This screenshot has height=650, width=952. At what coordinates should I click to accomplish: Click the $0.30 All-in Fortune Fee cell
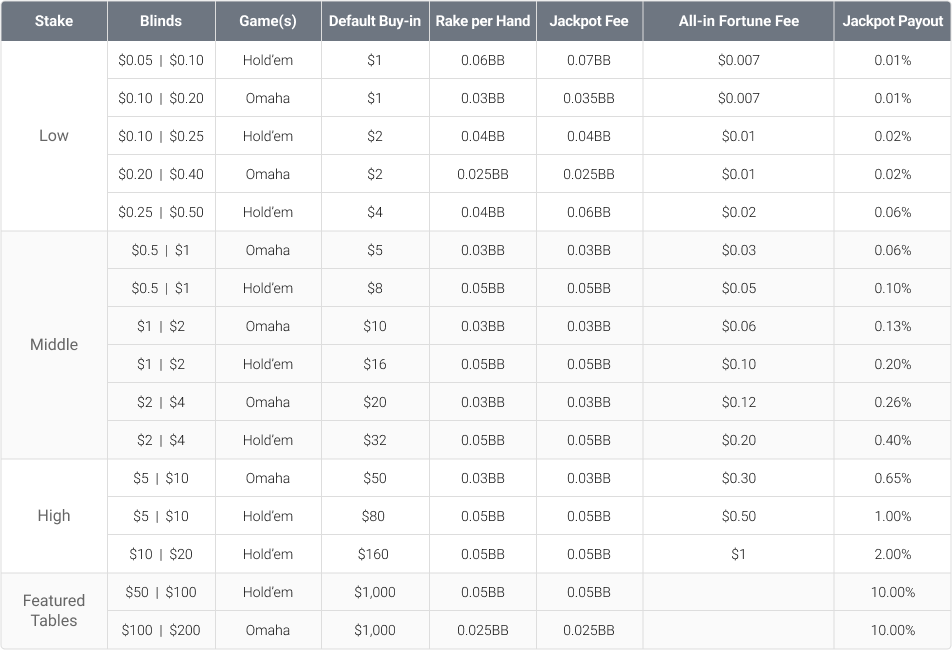pyautogui.click(x=738, y=478)
